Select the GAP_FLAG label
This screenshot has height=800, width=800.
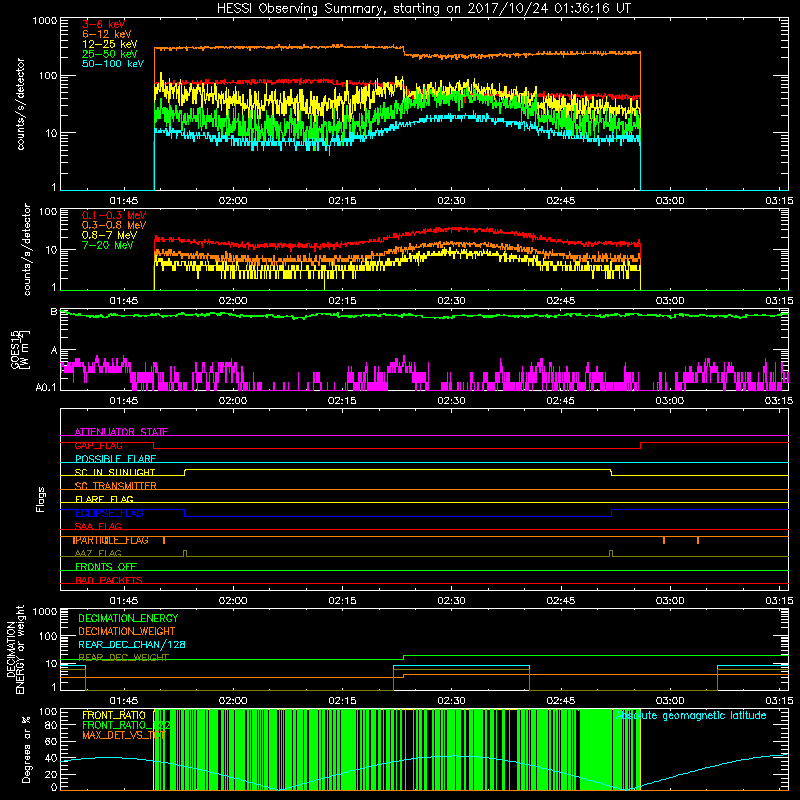pyautogui.click(x=98, y=445)
